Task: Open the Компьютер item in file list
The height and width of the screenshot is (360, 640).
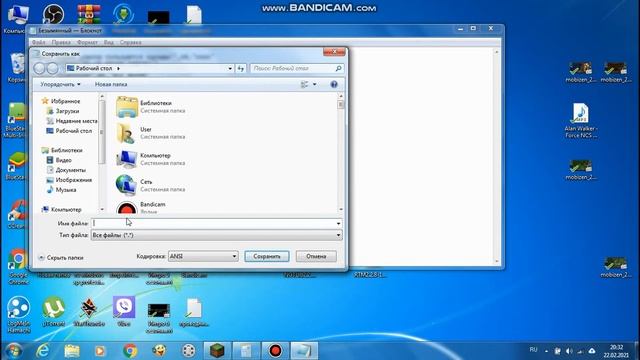Action: point(150,159)
